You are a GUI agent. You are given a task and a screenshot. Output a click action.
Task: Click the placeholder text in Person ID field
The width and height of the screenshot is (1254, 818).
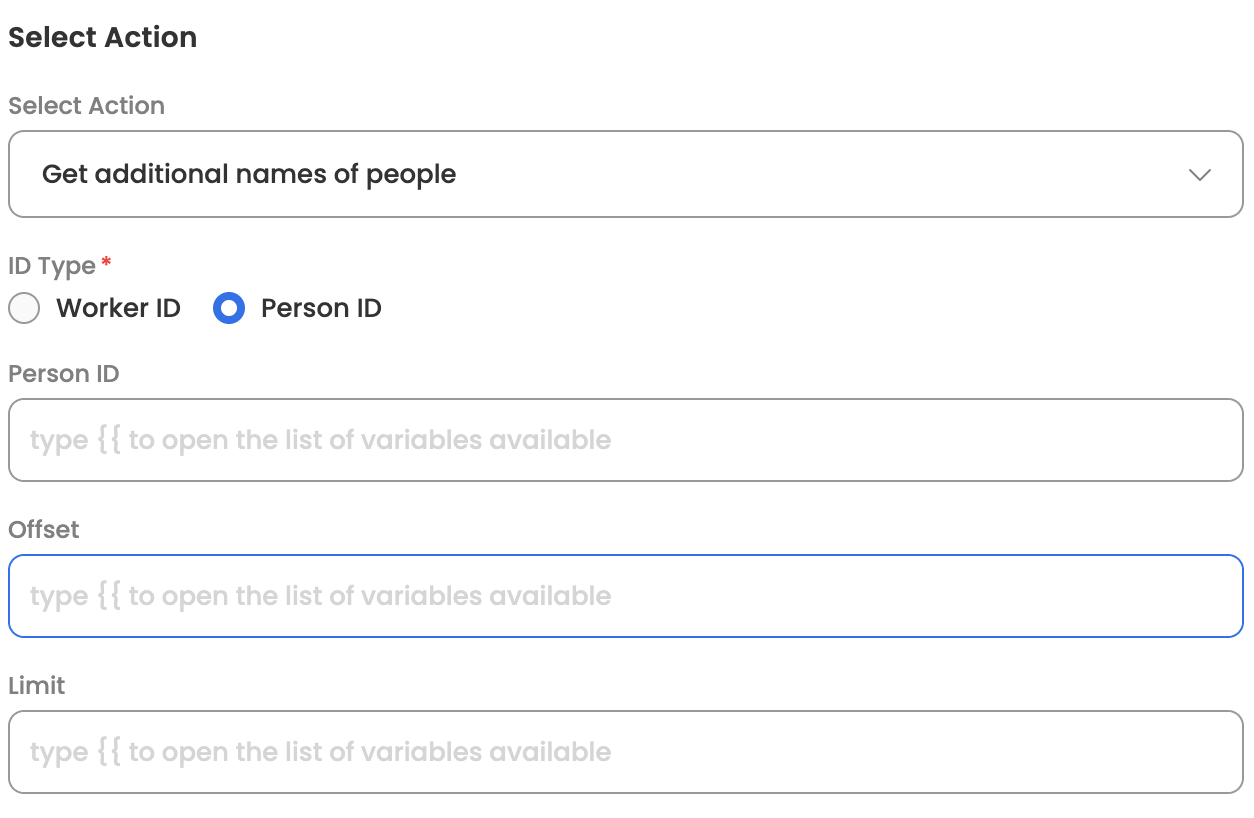320,440
